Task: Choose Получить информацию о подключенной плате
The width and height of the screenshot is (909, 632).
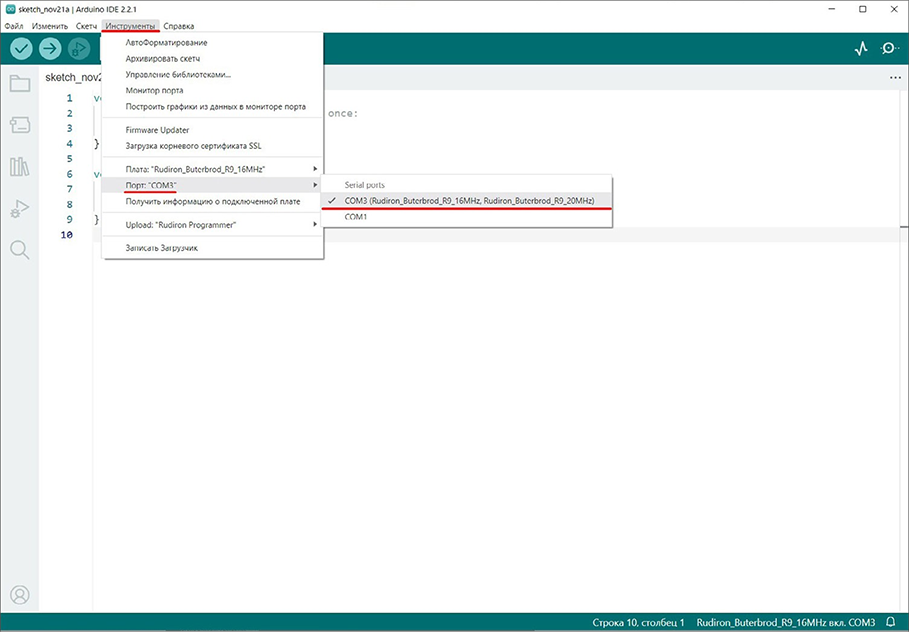Action: pos(212,201)
